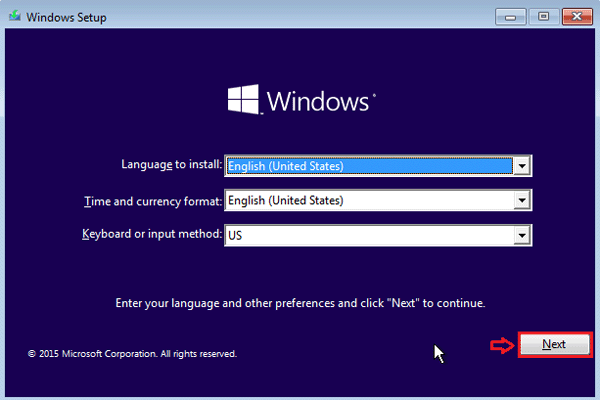Expand the Keyboard or input method dropdown arrow

[x=521, y=236]
